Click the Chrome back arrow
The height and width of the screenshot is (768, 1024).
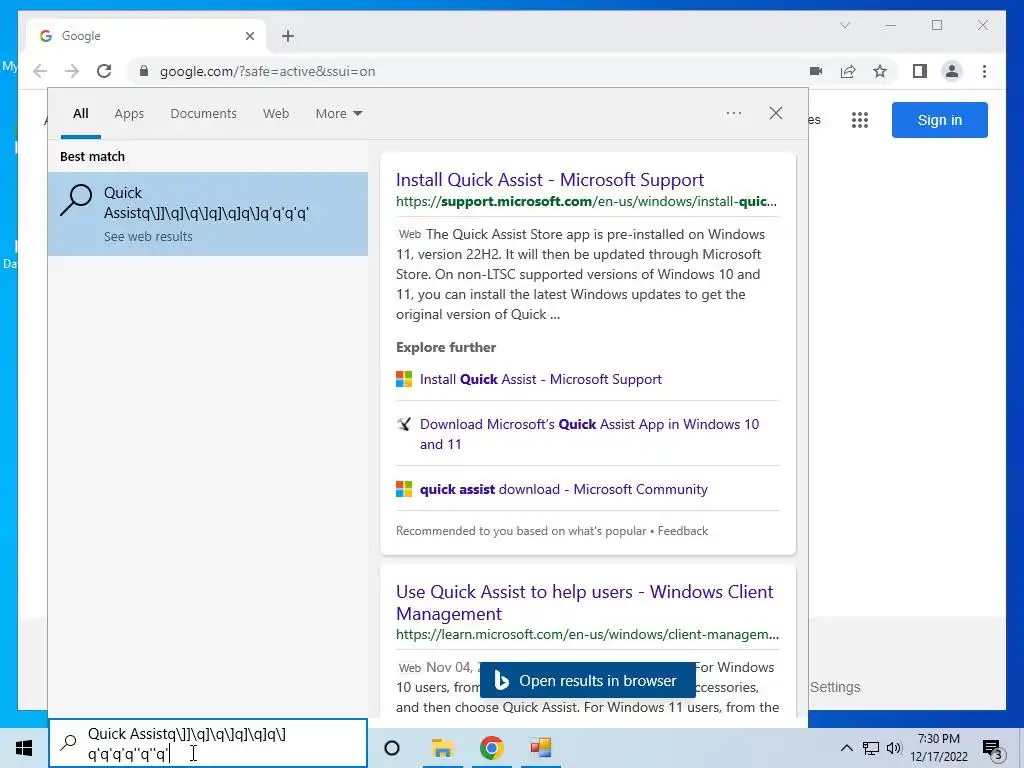click(x=40, y=71)
